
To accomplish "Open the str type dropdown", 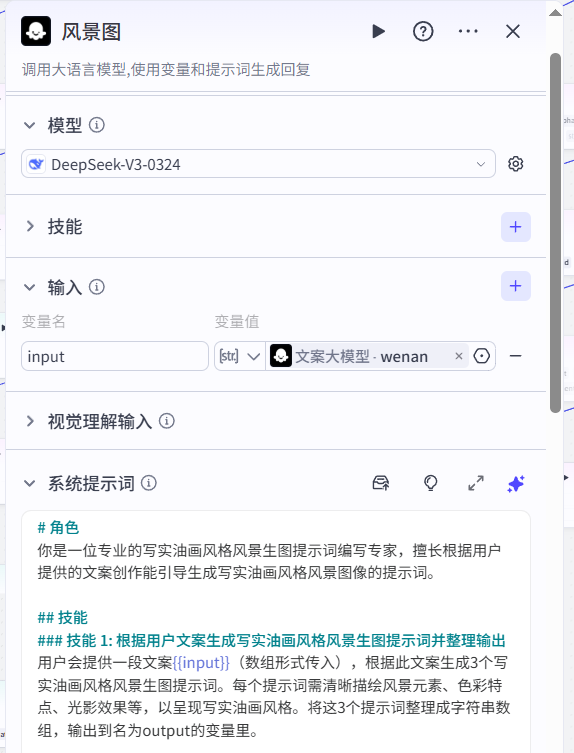I will tap(240, 356).
